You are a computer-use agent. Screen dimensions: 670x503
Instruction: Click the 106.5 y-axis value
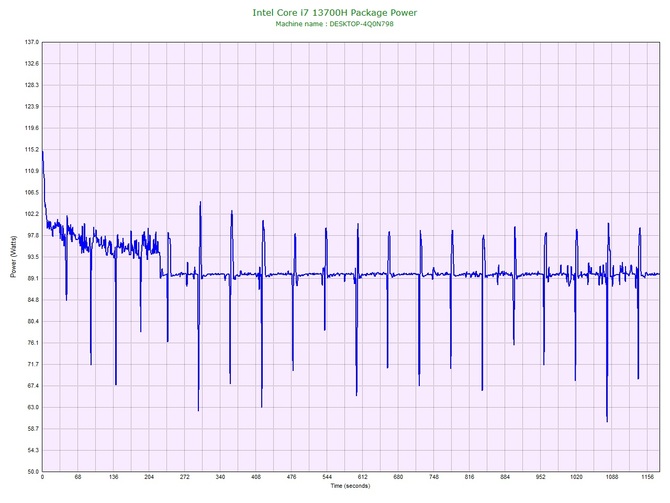point(32,192)
